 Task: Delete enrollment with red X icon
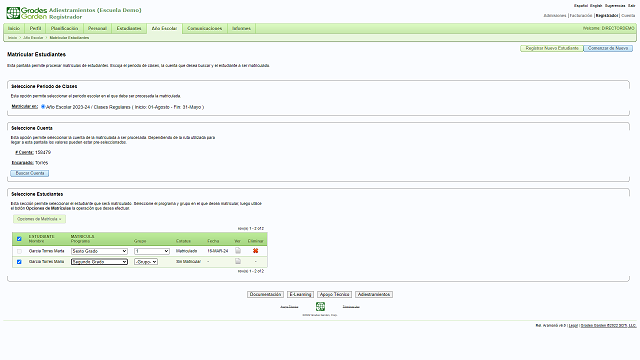(x=256, y=251)
